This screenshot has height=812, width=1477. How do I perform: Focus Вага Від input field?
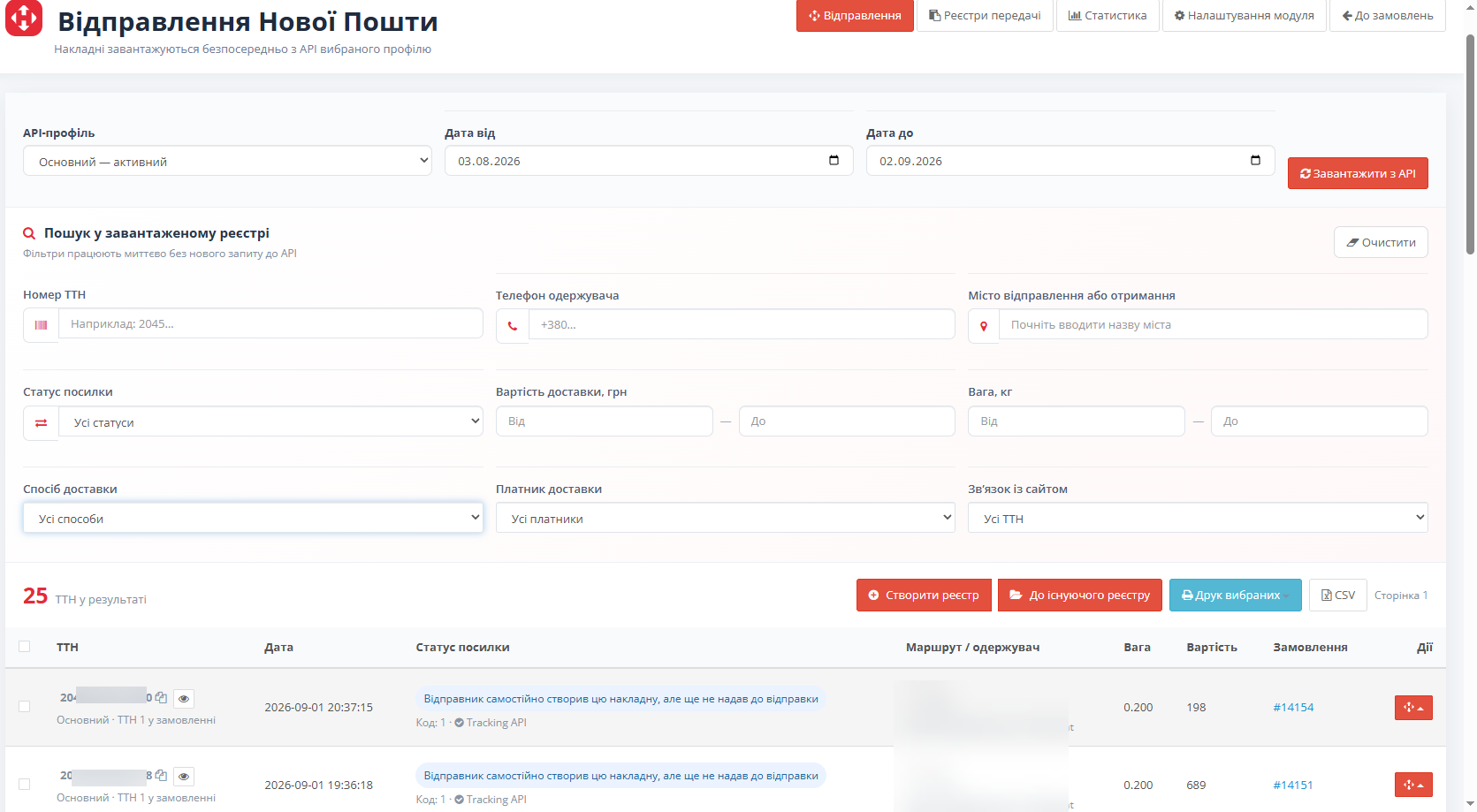pos(1077,421)
